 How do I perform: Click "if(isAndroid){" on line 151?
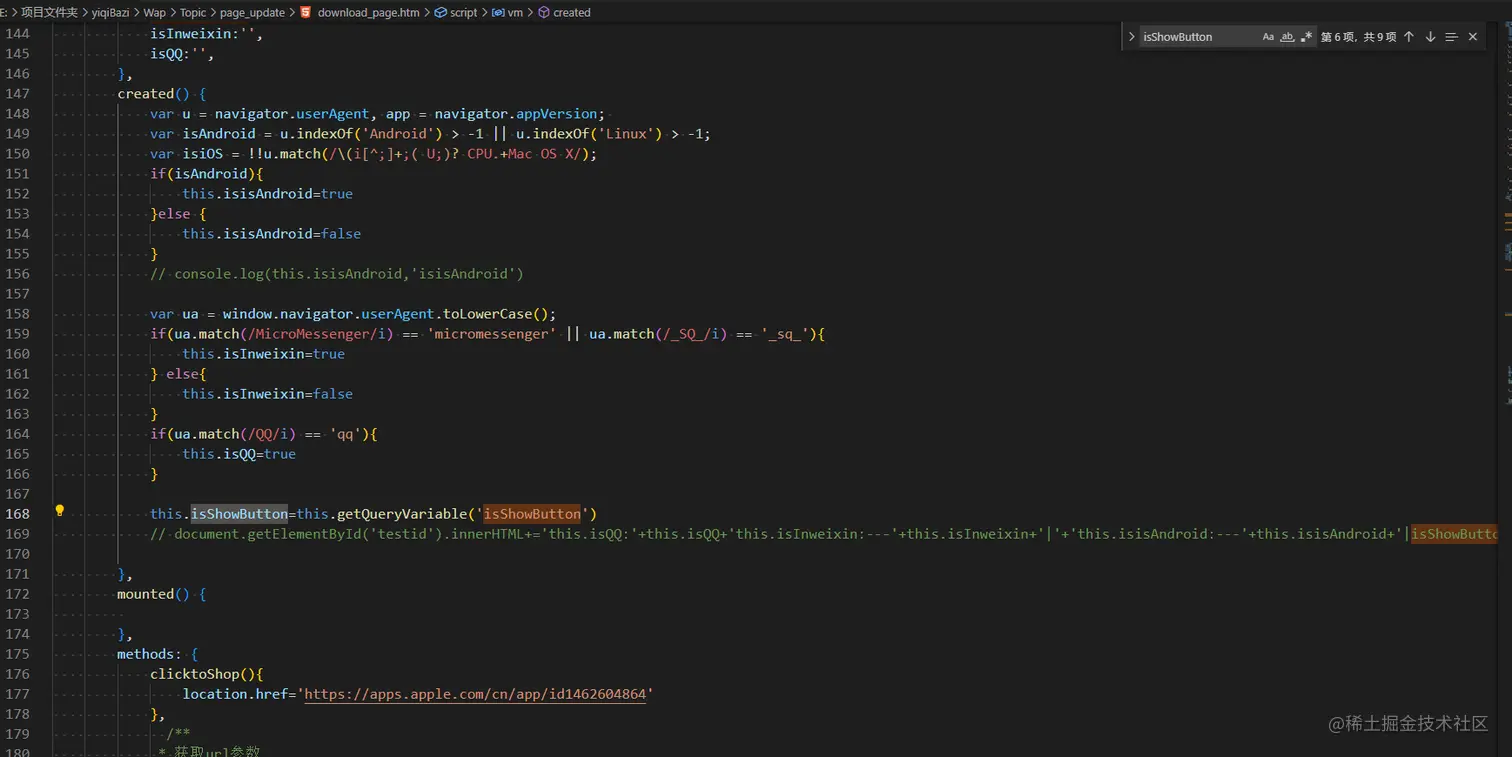tap(207, 174)
